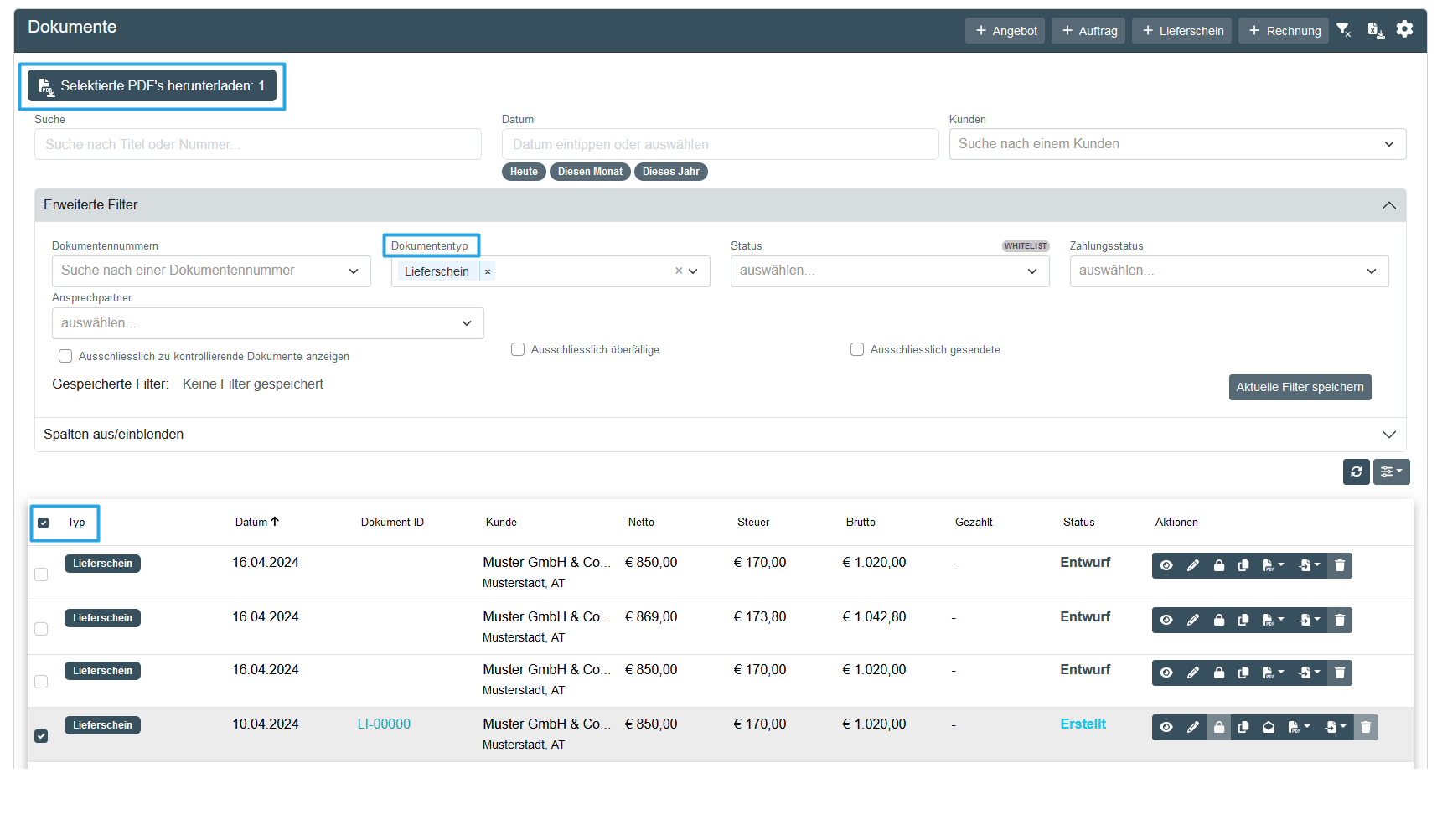Viewport: 1437px width, 840px height.
Task: Uncheck the LI-00000 row checkbox
Action: 41,735
